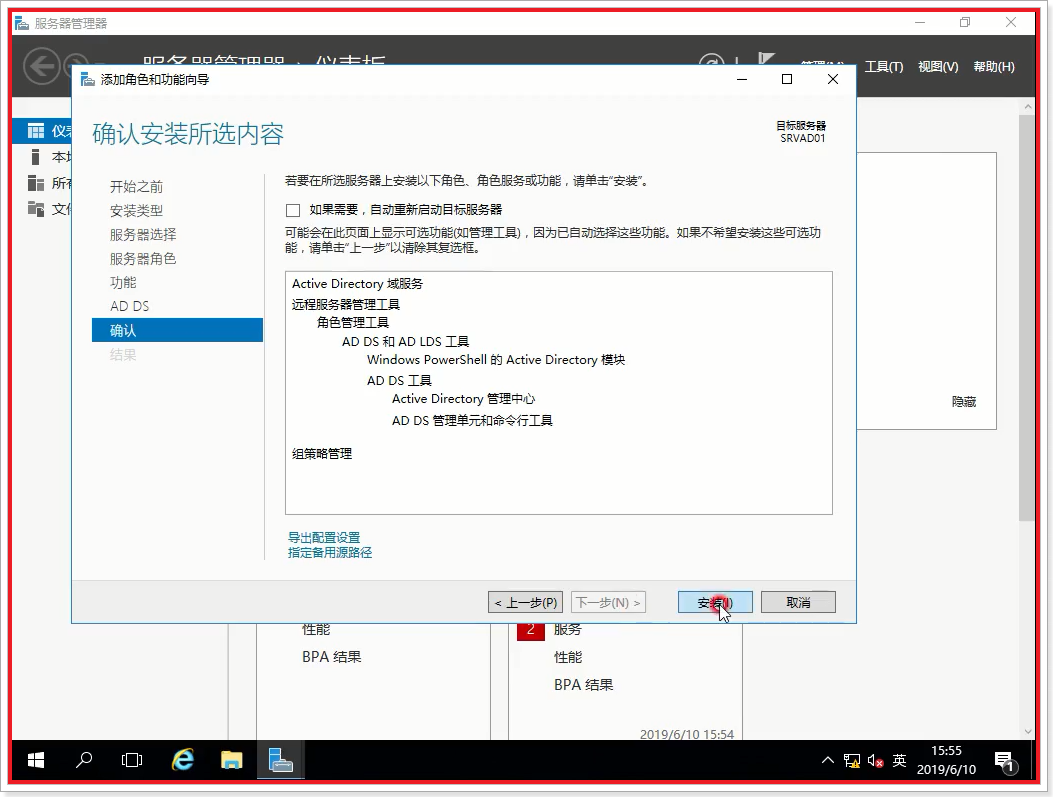Go back with the 上一步(P) button

coord(525,602)
